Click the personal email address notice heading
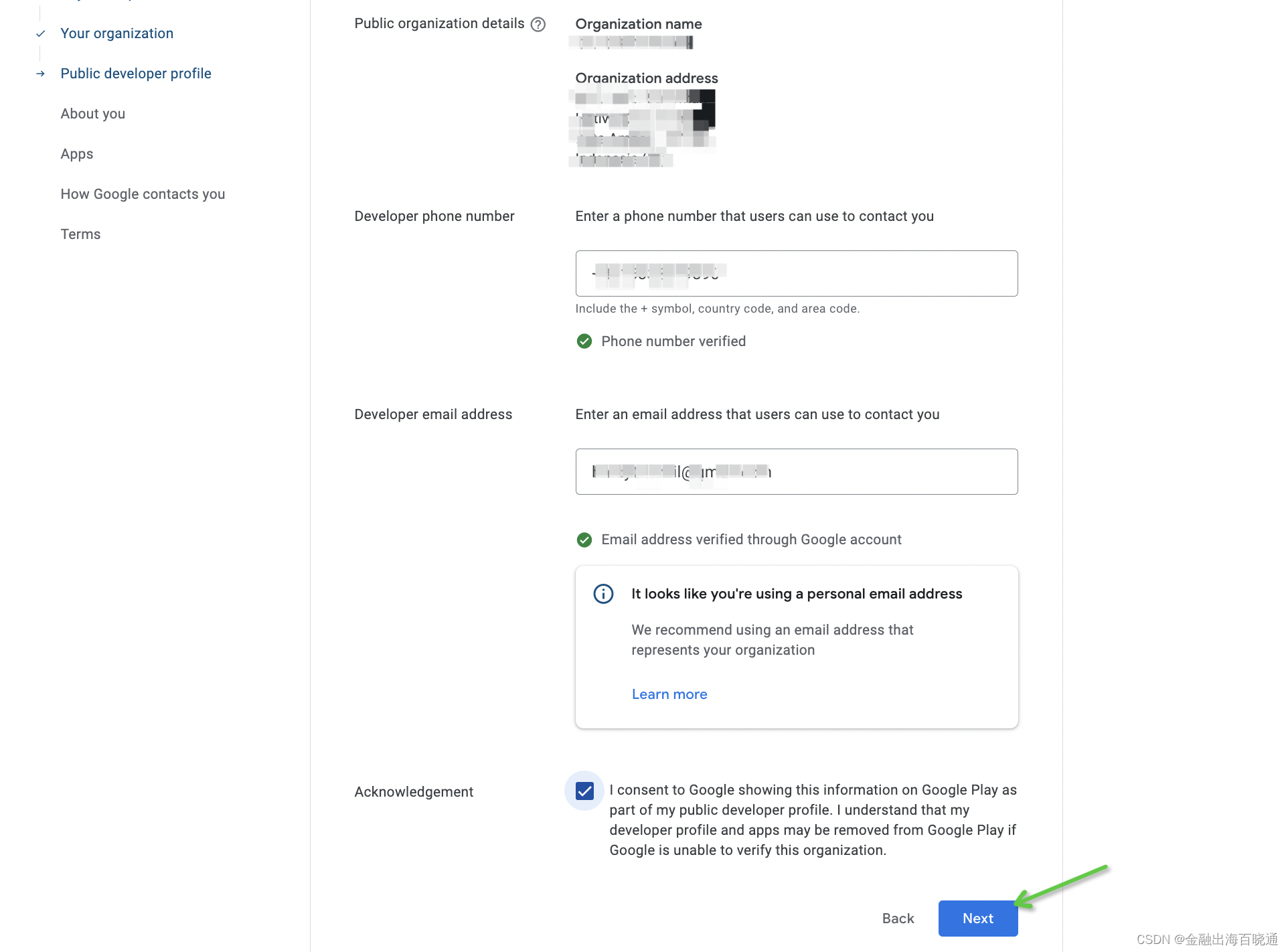Viewport: 1288px width, 952px height. pyautogui.click(x=796, y=594)
